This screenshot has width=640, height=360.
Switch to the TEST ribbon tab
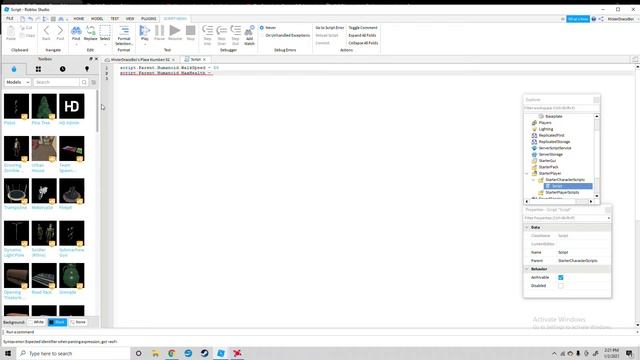(x=115, y=19)
